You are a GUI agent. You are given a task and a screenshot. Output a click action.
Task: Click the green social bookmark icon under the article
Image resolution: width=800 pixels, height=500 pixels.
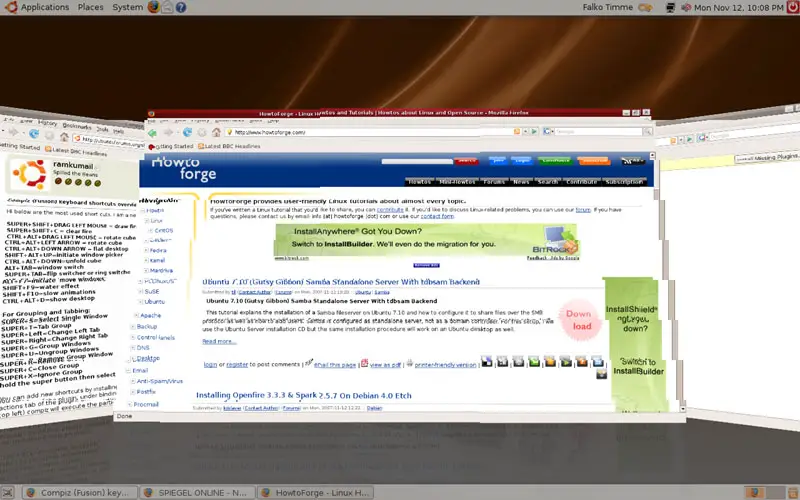point(534,362)
